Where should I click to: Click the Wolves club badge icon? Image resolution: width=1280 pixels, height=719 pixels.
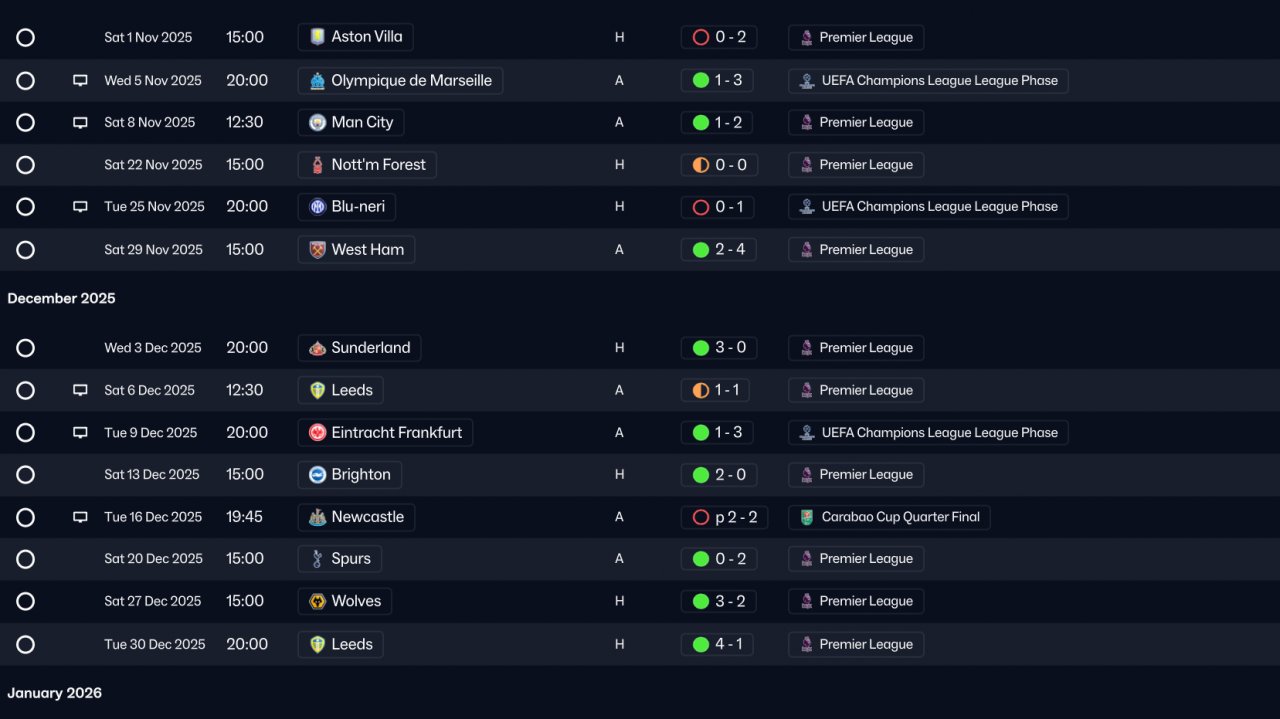[x=317, y=601]
